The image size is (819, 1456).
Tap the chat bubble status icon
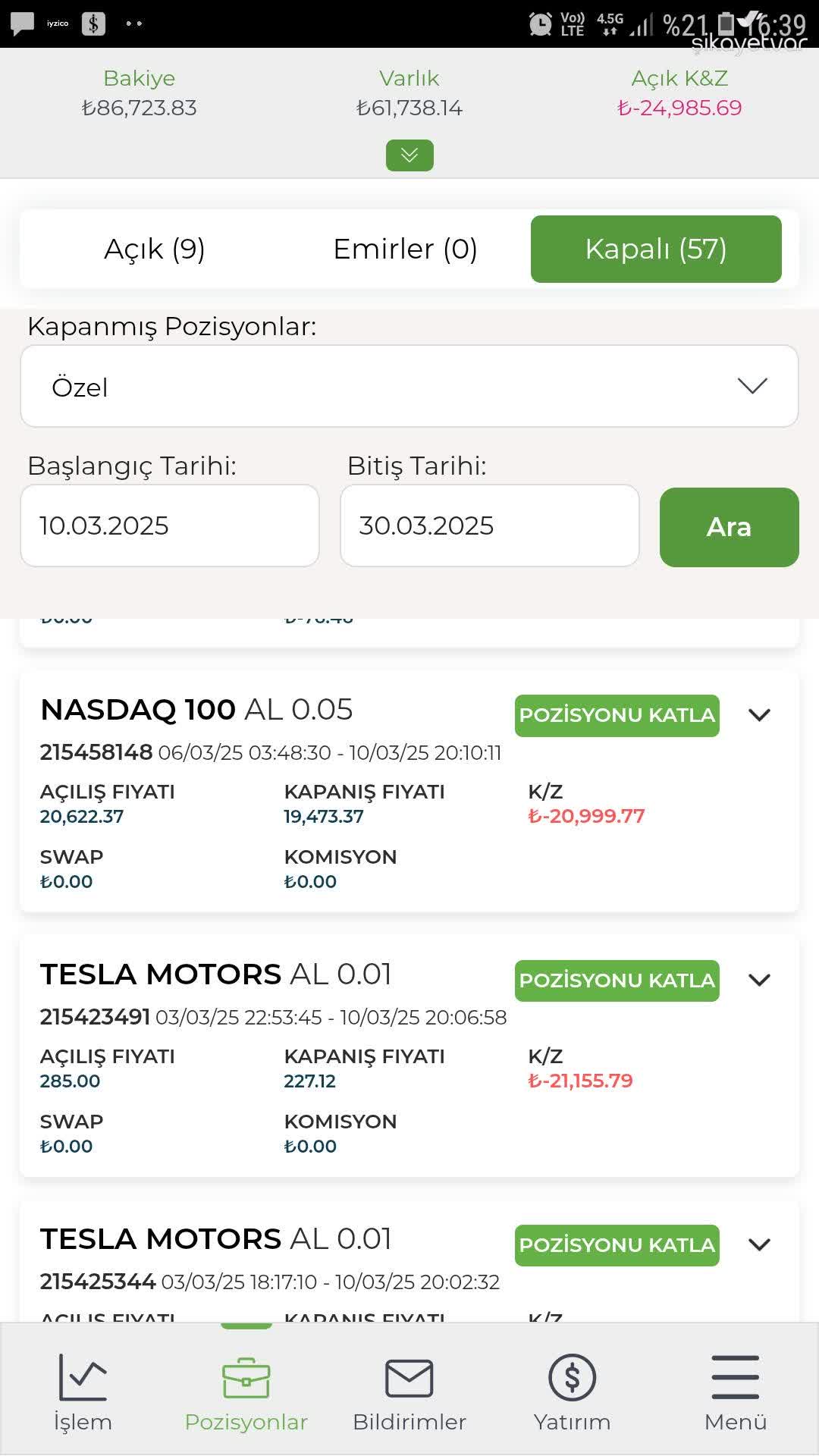(x=22, y=24)
